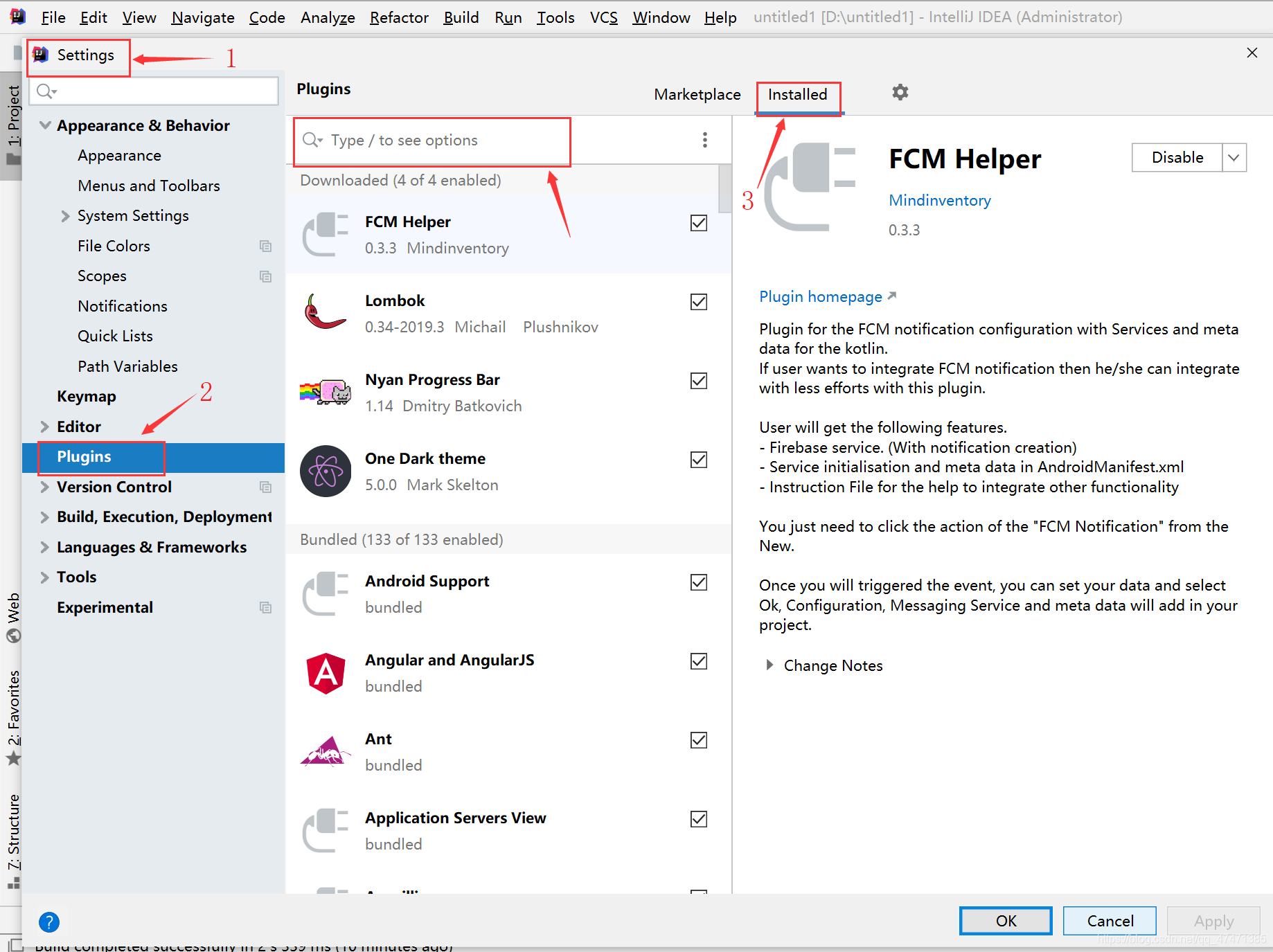Click the Lombok chili pepper icon
This screenshot has height=952, width=1273.
pyautogui.click(x=325, y=312)
